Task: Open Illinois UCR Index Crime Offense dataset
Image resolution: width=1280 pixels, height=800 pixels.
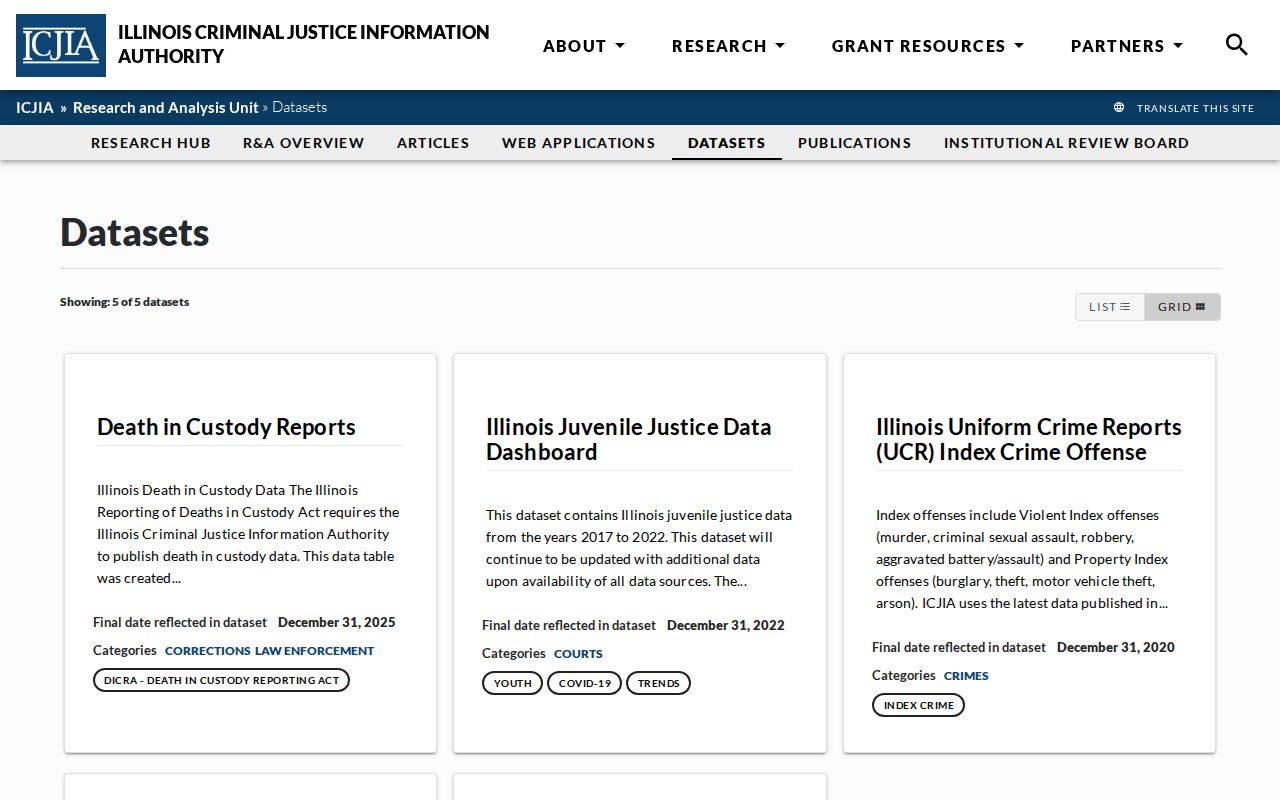Action: [1029, 439]
